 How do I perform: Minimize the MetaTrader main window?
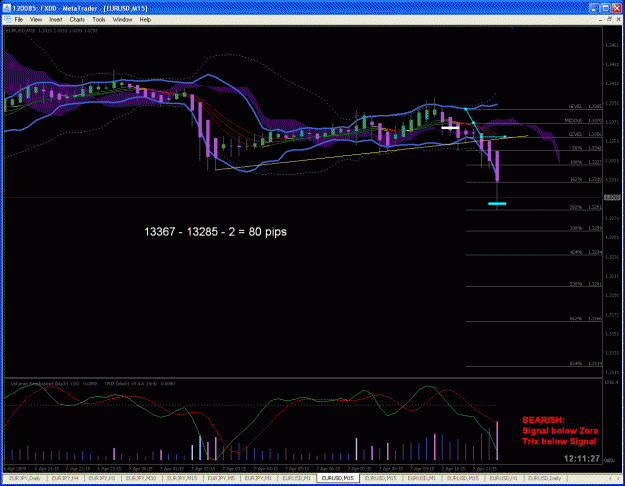[594, 8]
